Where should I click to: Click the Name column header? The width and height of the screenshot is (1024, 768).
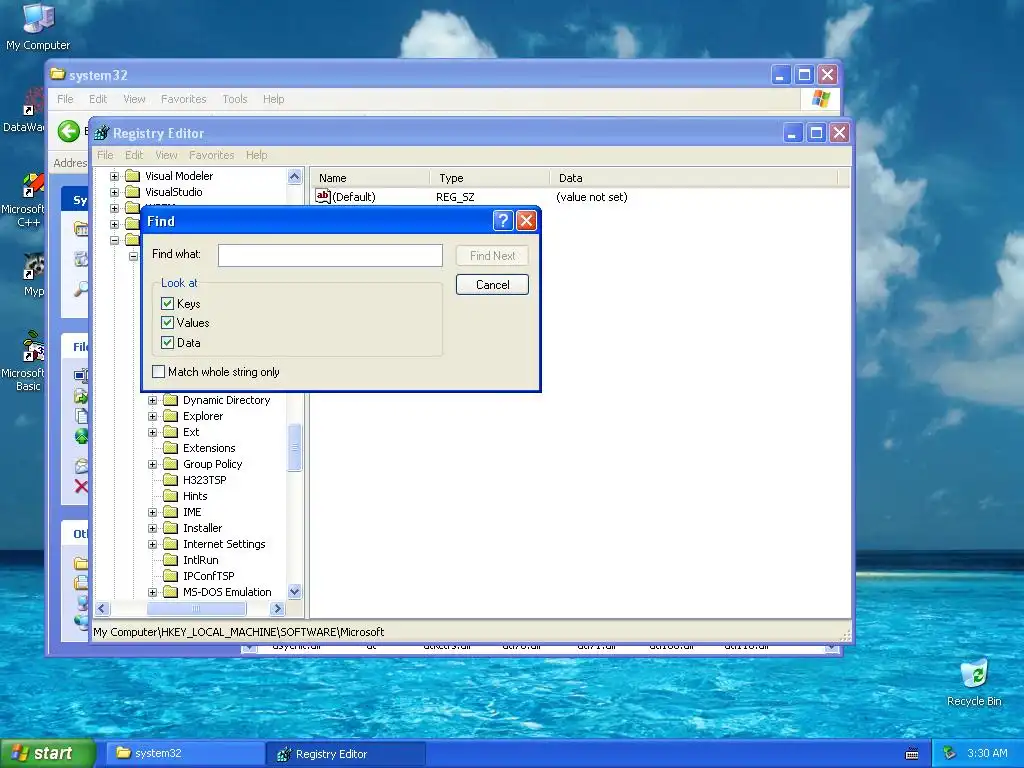click(x=370, y=178)
